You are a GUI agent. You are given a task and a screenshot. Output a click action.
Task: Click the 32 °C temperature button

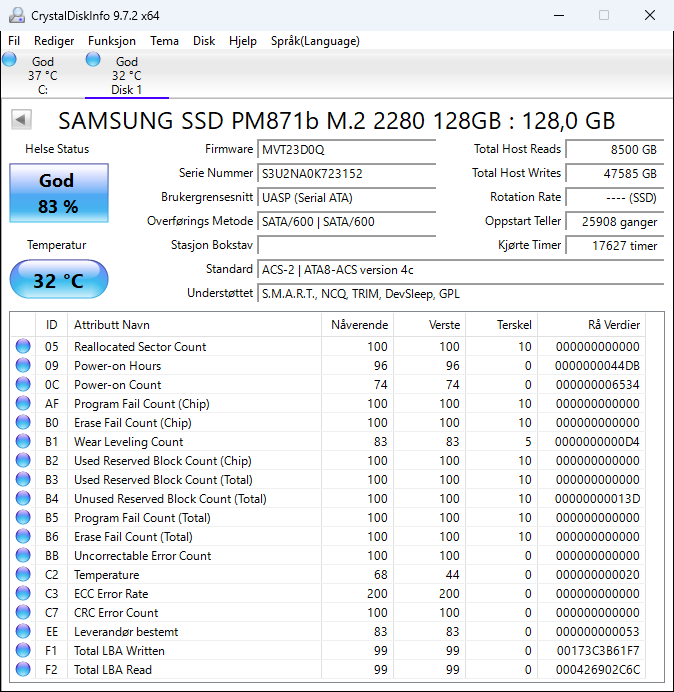(x=59, y=279)
